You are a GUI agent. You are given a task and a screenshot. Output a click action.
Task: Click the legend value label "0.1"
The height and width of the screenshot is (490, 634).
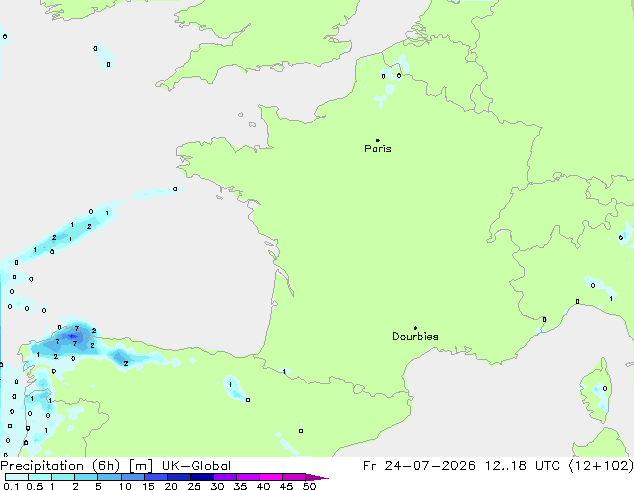pos(11,486)
